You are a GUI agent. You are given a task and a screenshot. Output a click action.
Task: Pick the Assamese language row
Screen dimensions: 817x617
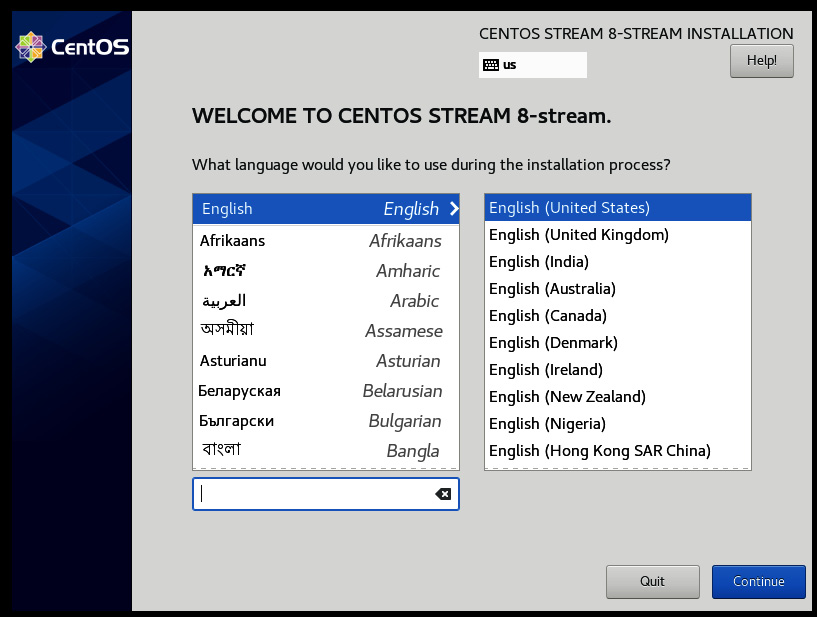(326, 331)
